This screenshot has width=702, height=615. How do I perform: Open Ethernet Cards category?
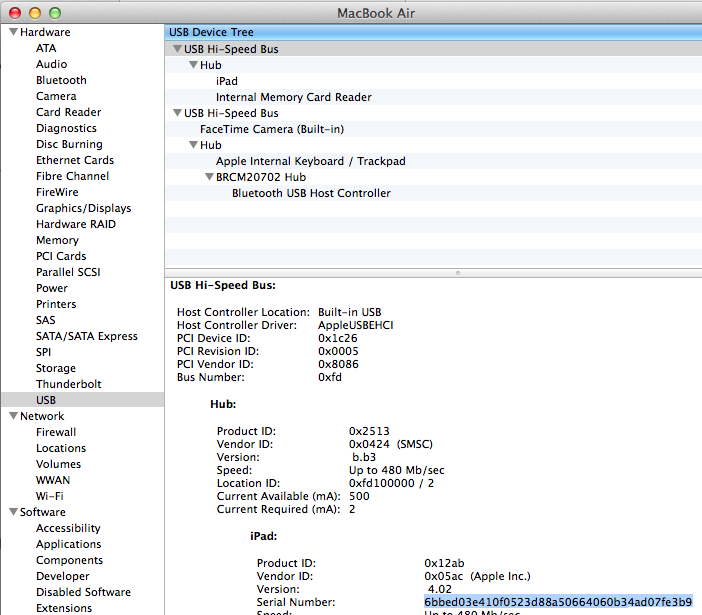pyautogui.click(x=75, y=160)
